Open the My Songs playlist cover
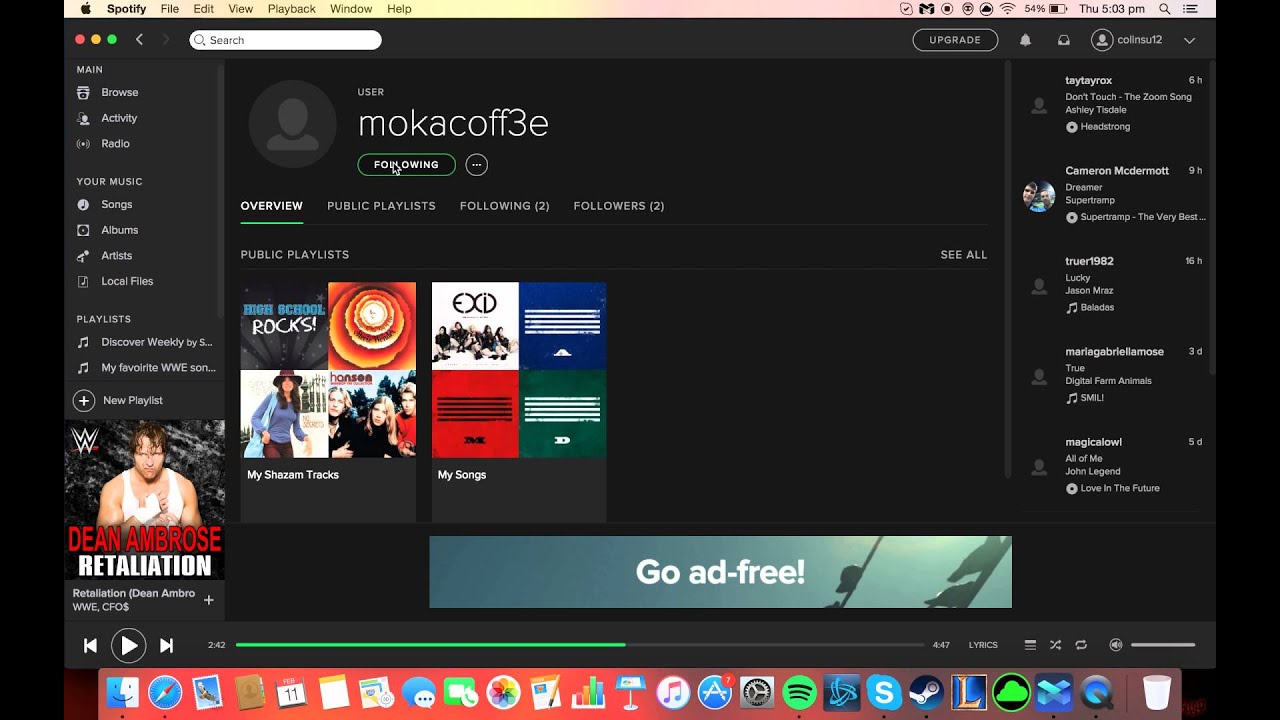 tap(519, 370)
